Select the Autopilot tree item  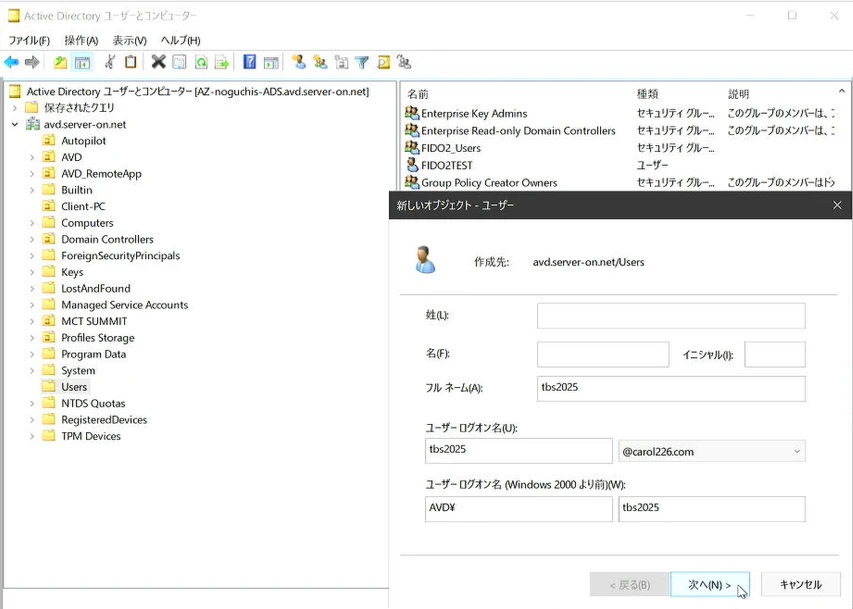tap(83, 140)
